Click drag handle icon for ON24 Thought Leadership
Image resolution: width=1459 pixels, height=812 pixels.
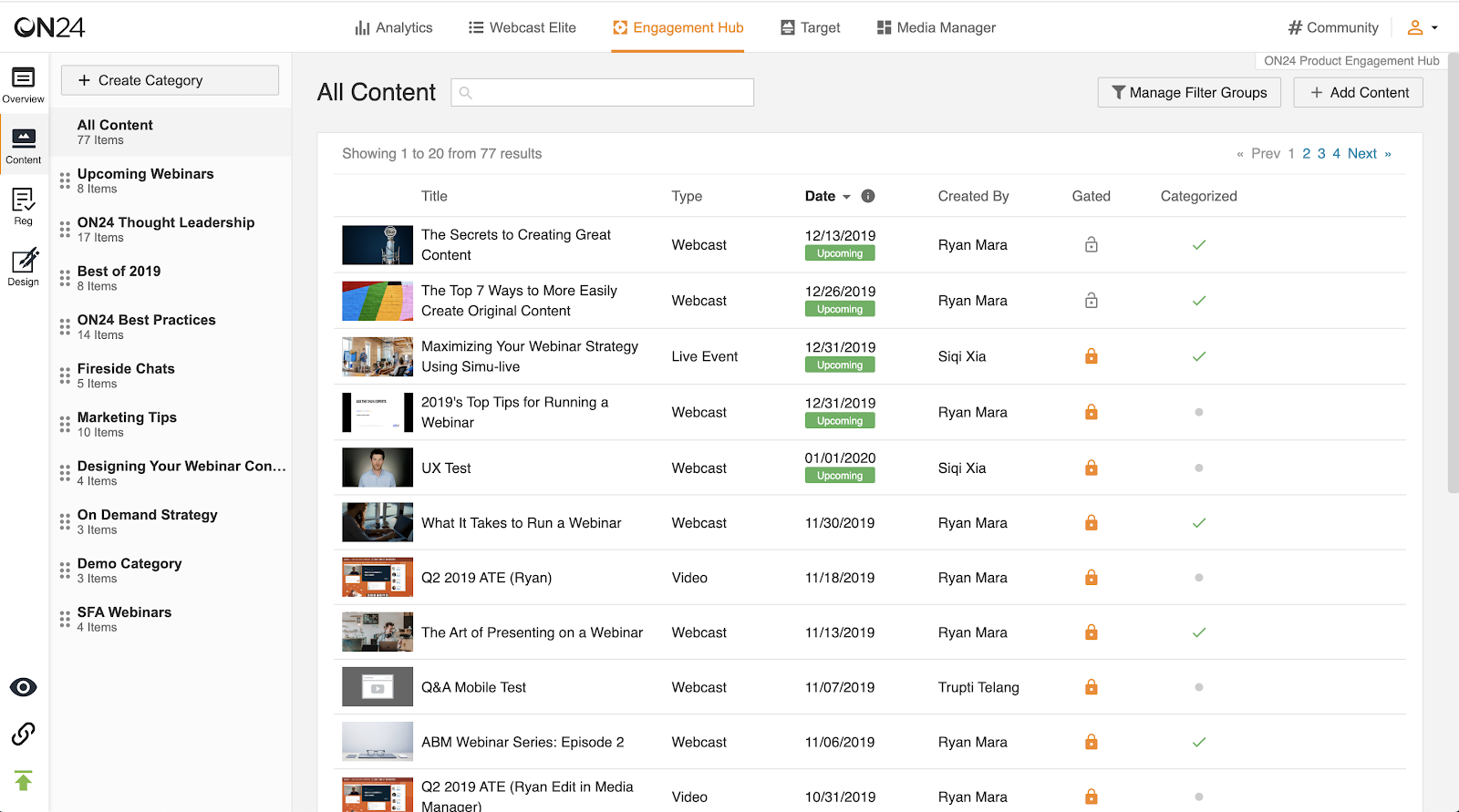pos(65,230)
